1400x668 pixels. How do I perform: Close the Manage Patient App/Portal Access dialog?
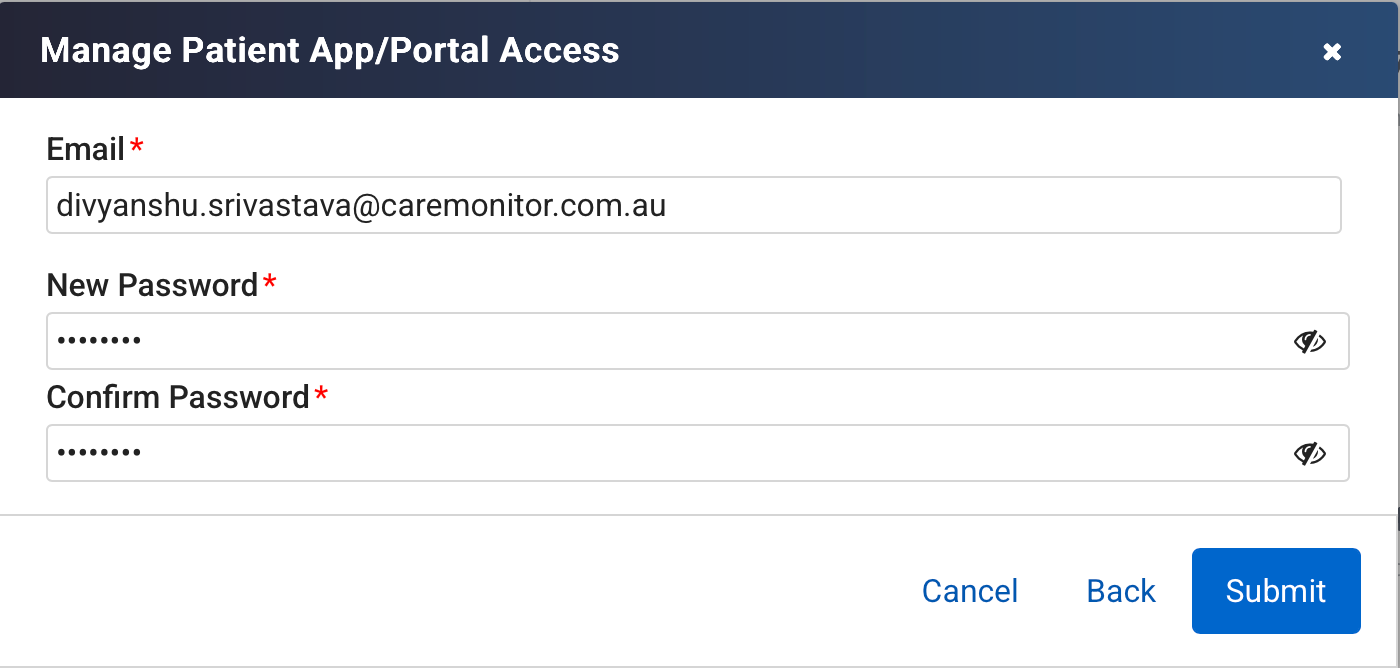[1332, 52]
